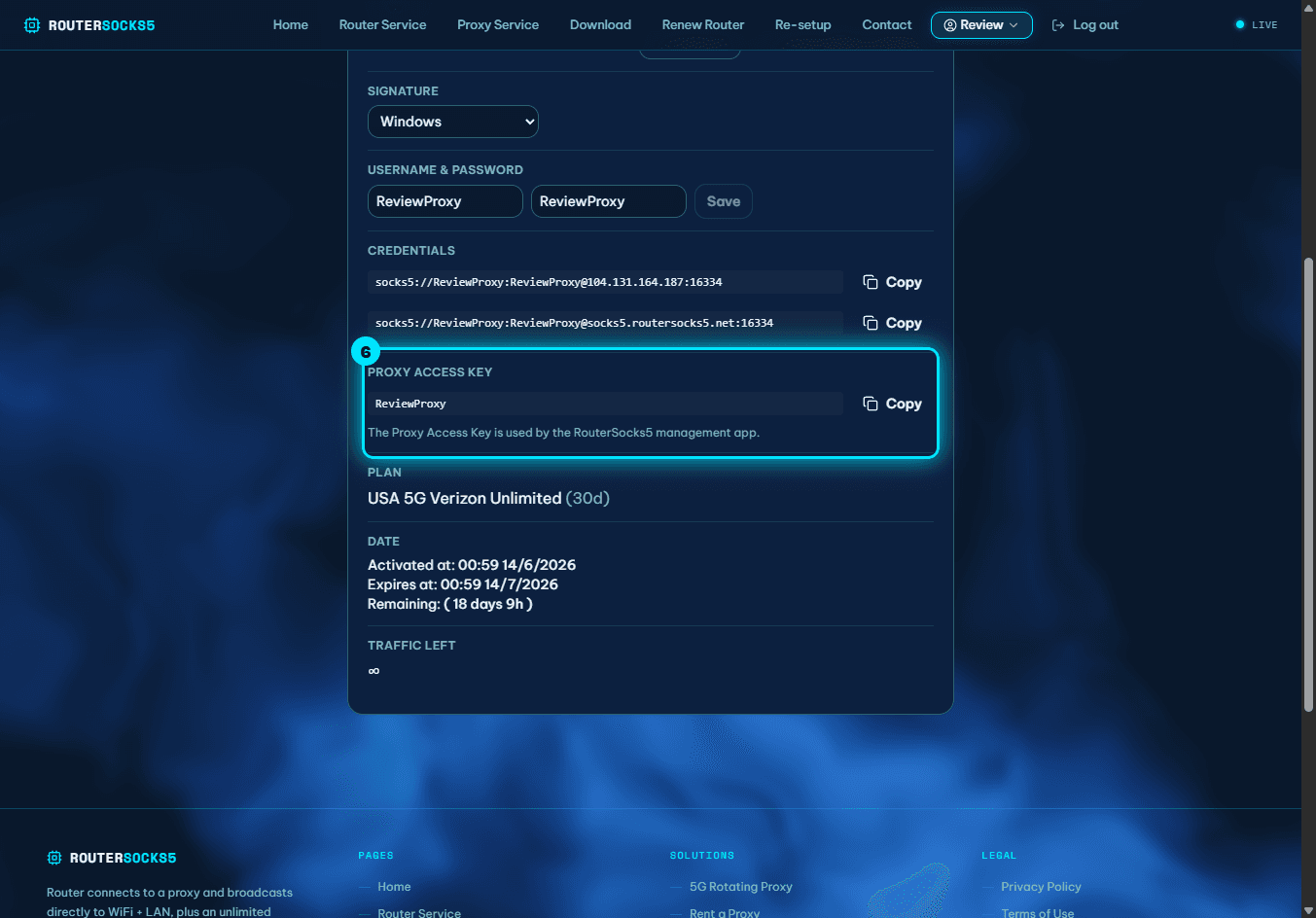This screenshot has height=918, width=1316.
Task: Click the plan text USA 5G Verizon Unlimited
Action: click(465, 498)
